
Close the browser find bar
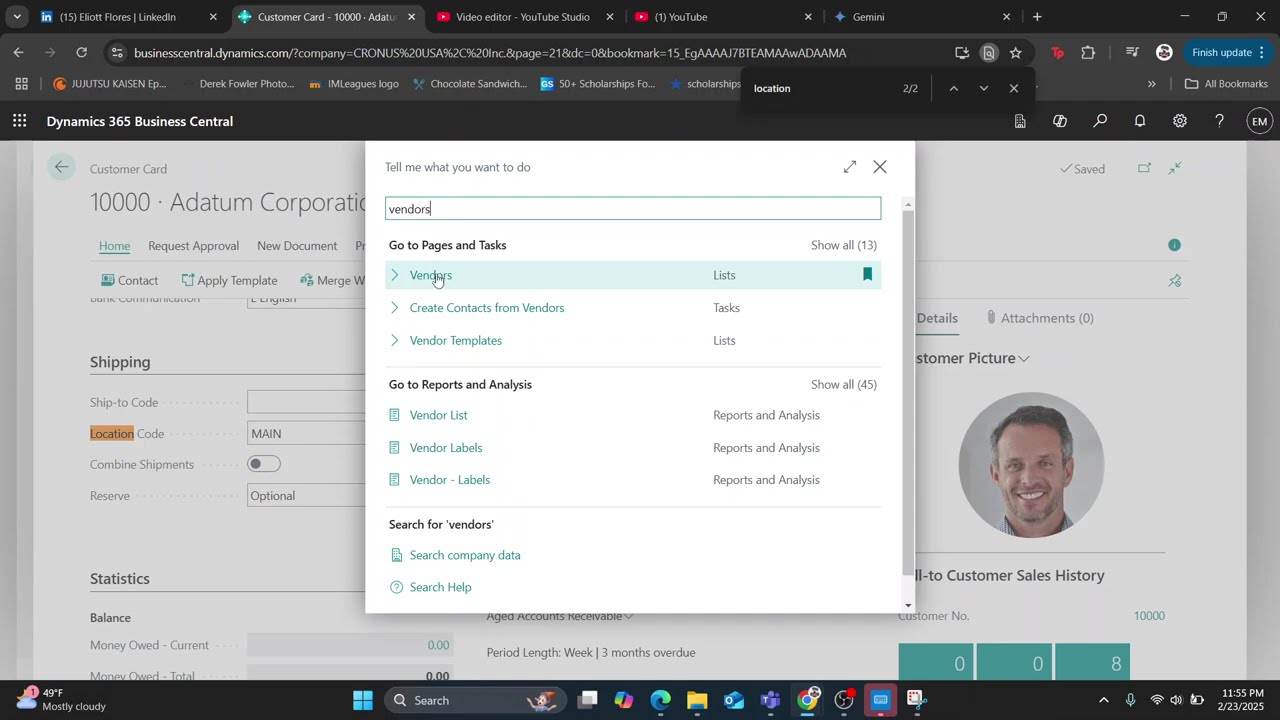point(1014,88)
